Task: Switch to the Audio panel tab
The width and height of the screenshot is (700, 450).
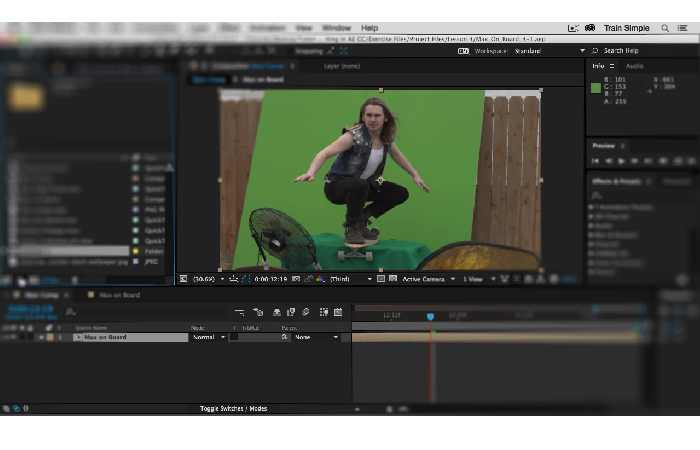Action: coord(634,66)
